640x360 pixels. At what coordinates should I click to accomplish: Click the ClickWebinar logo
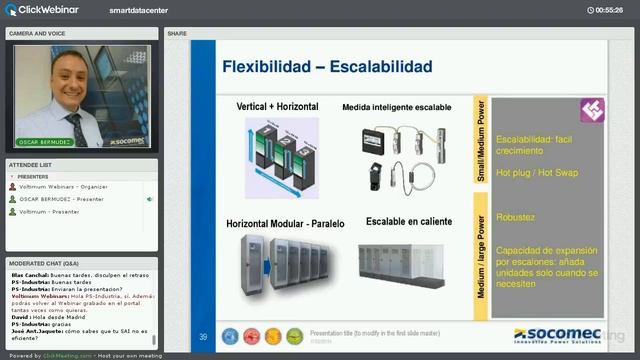tap(42, 10)
